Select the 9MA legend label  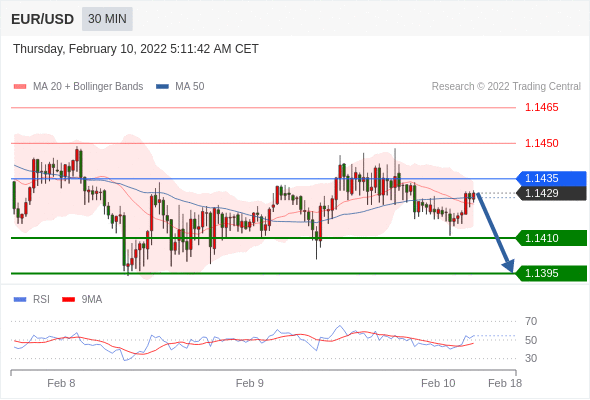pos(92,300)
